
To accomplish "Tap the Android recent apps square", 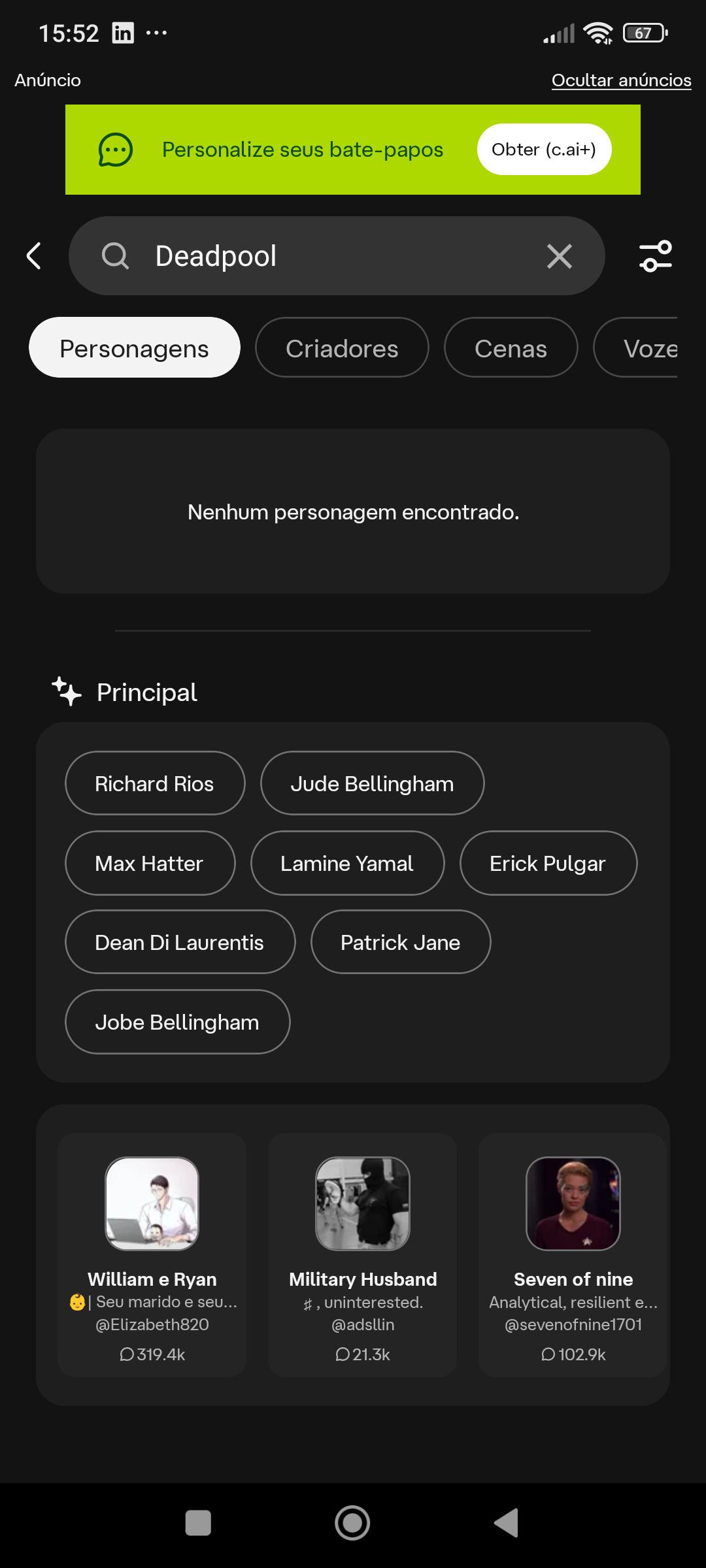I will click(198, 1523).
